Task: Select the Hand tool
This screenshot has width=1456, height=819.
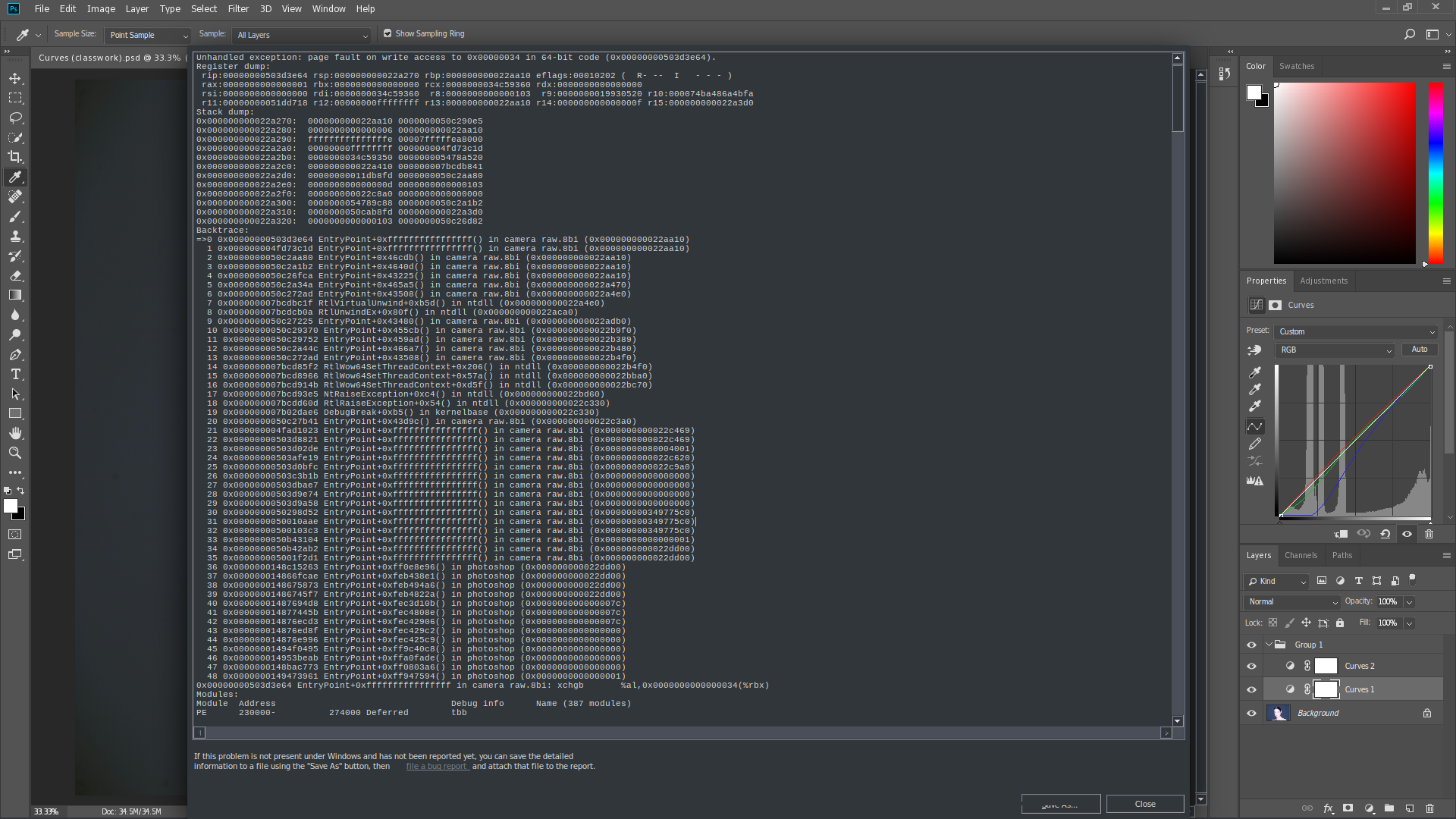Action: [x=15, y=433]
